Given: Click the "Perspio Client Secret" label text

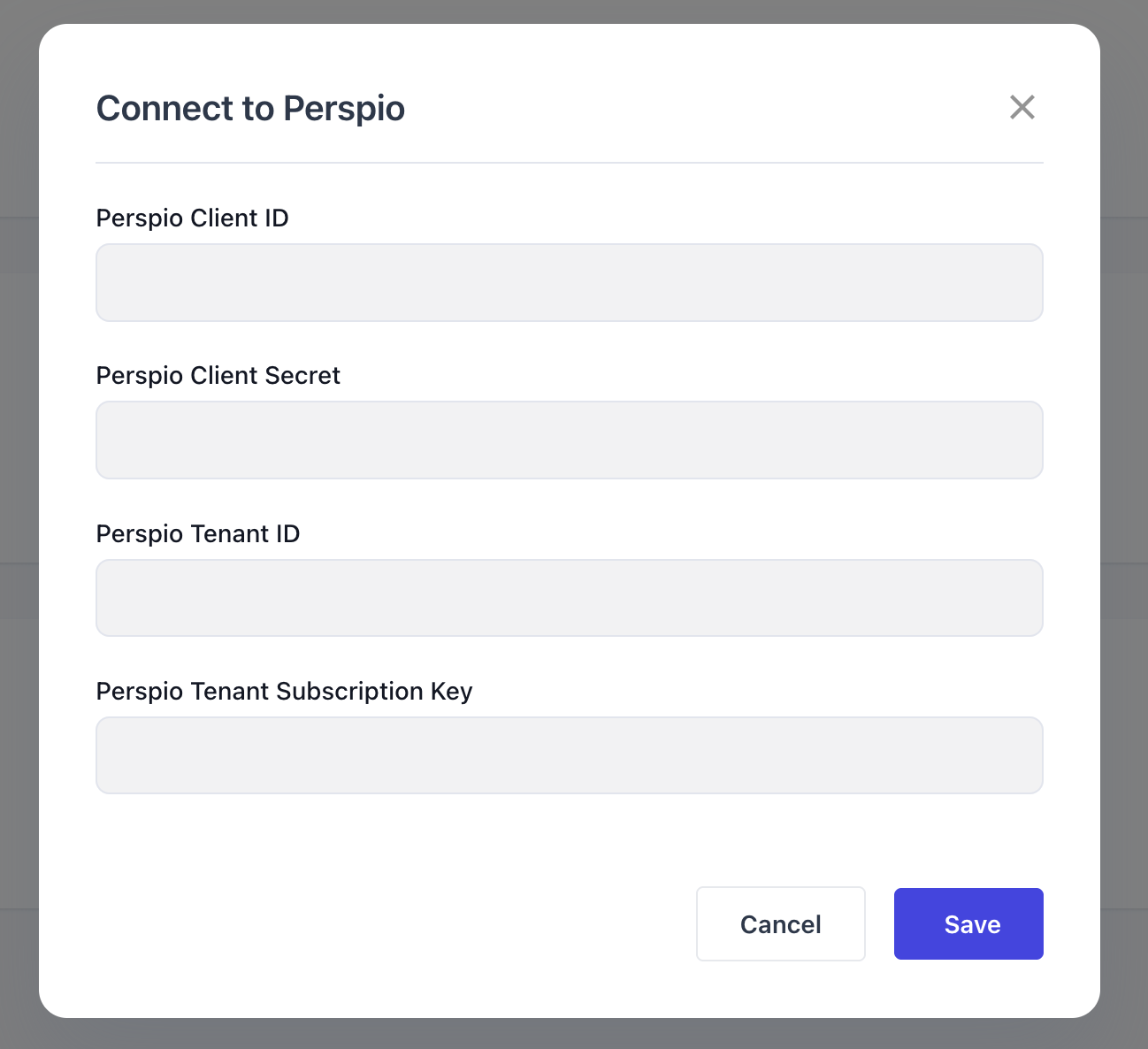Looking at the screenshot, I should click(x=218, y=376).
